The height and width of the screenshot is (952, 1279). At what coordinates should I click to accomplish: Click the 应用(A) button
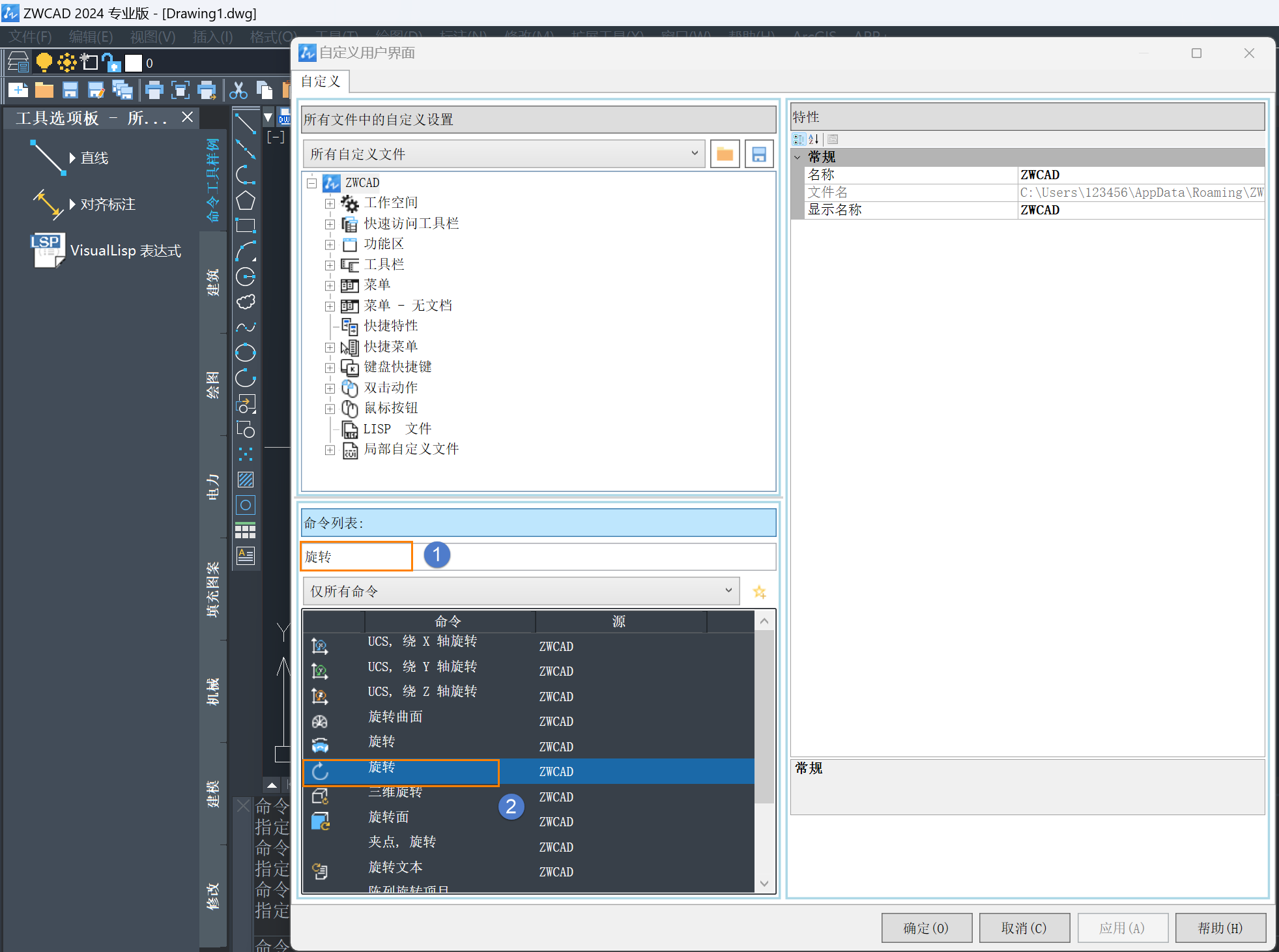(x=1122, y=928)
